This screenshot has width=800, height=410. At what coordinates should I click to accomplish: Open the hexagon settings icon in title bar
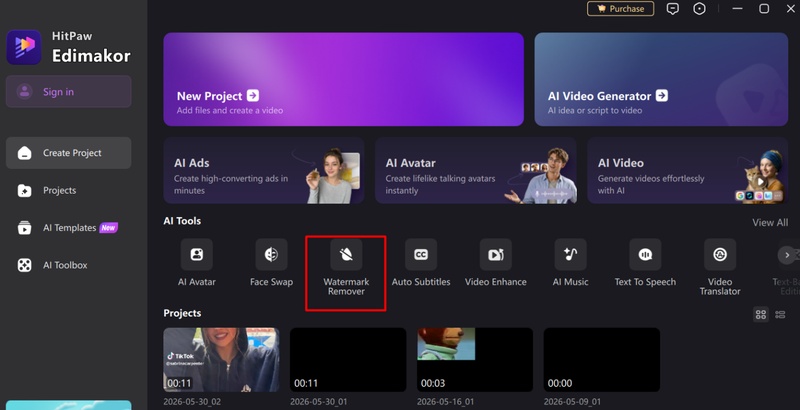(699, 9)
